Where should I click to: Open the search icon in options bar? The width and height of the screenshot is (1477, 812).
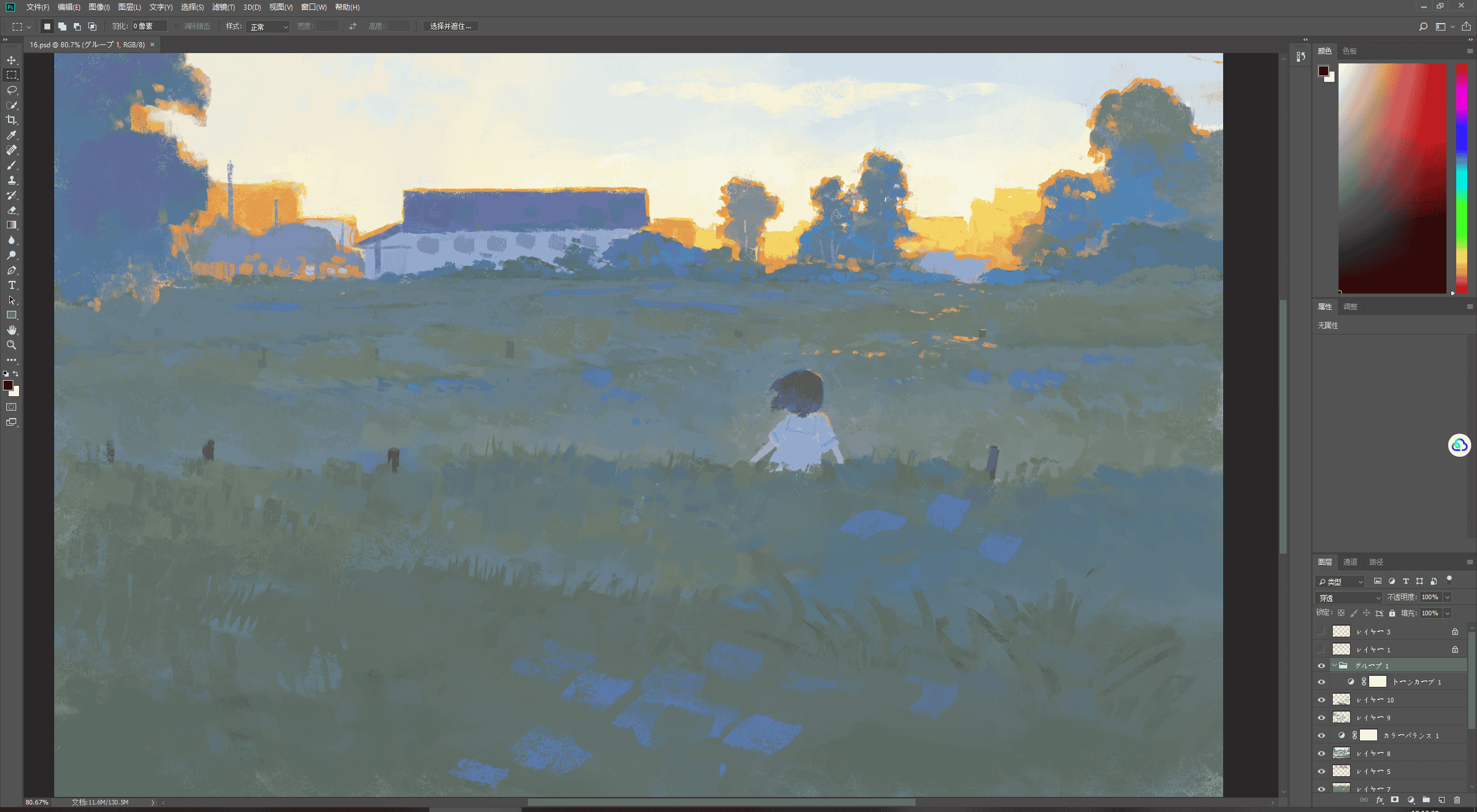point(1423,27)
